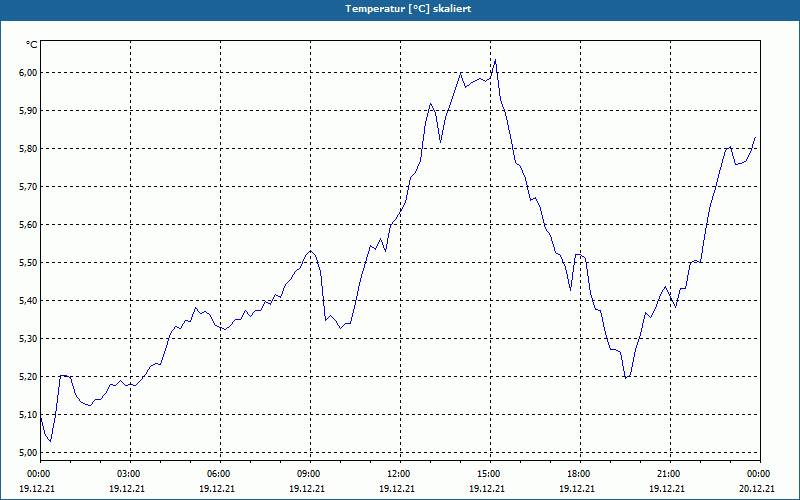Click the 21:00 time label
800x500 pixels.
pyautogui.click(x=670, y=474)
